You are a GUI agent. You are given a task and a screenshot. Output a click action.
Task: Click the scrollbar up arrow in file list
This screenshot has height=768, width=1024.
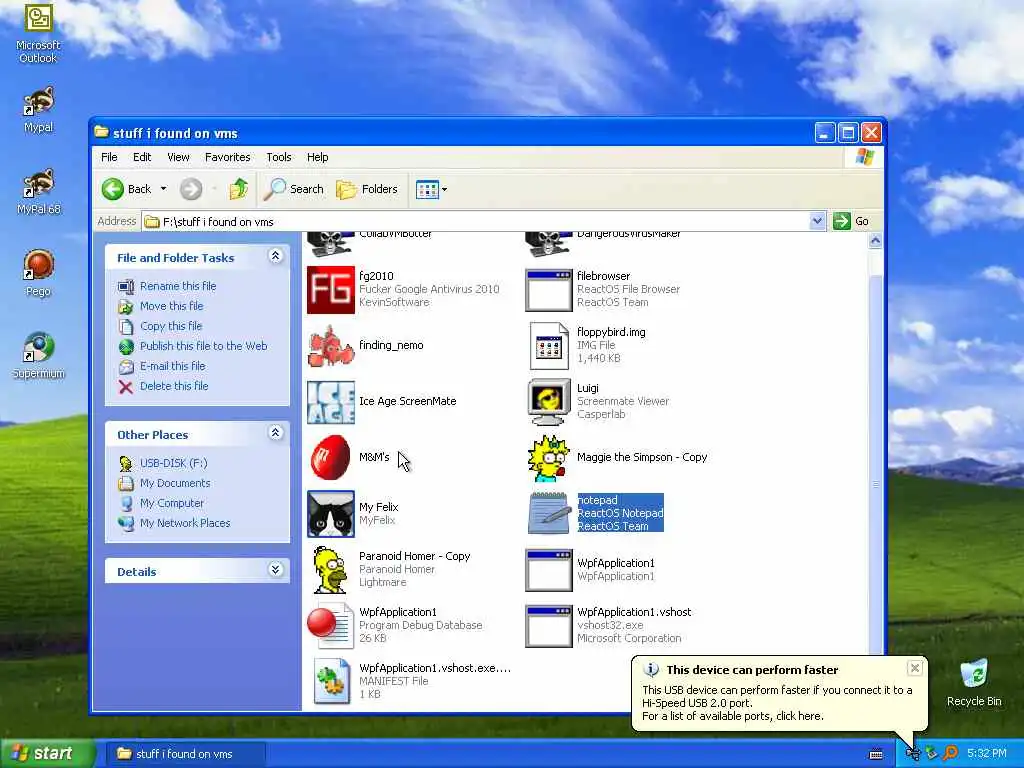(x=875, y=240)
